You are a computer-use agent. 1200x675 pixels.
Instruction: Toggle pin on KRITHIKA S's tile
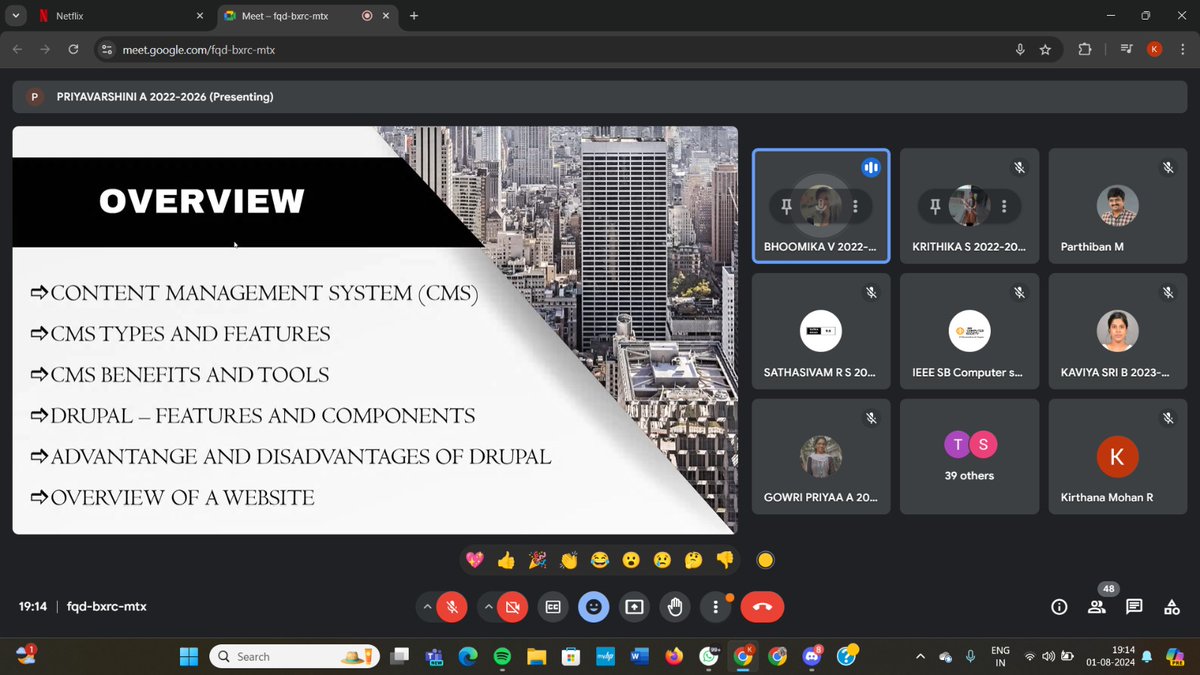(x=934, y=206)
